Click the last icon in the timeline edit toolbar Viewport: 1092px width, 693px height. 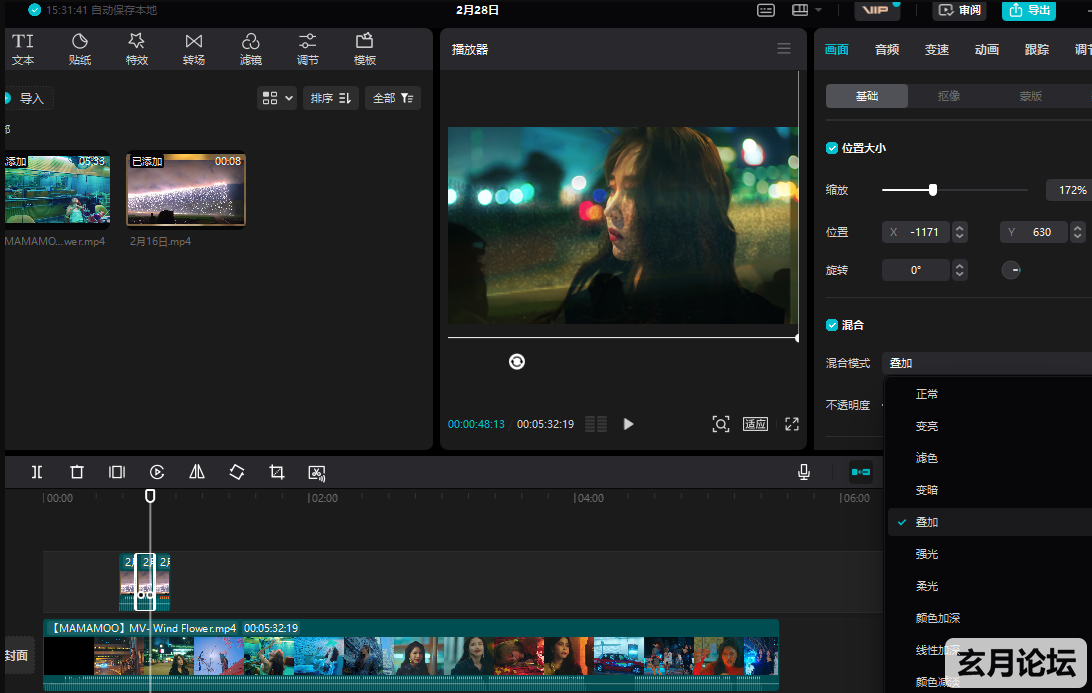[317, 473]
